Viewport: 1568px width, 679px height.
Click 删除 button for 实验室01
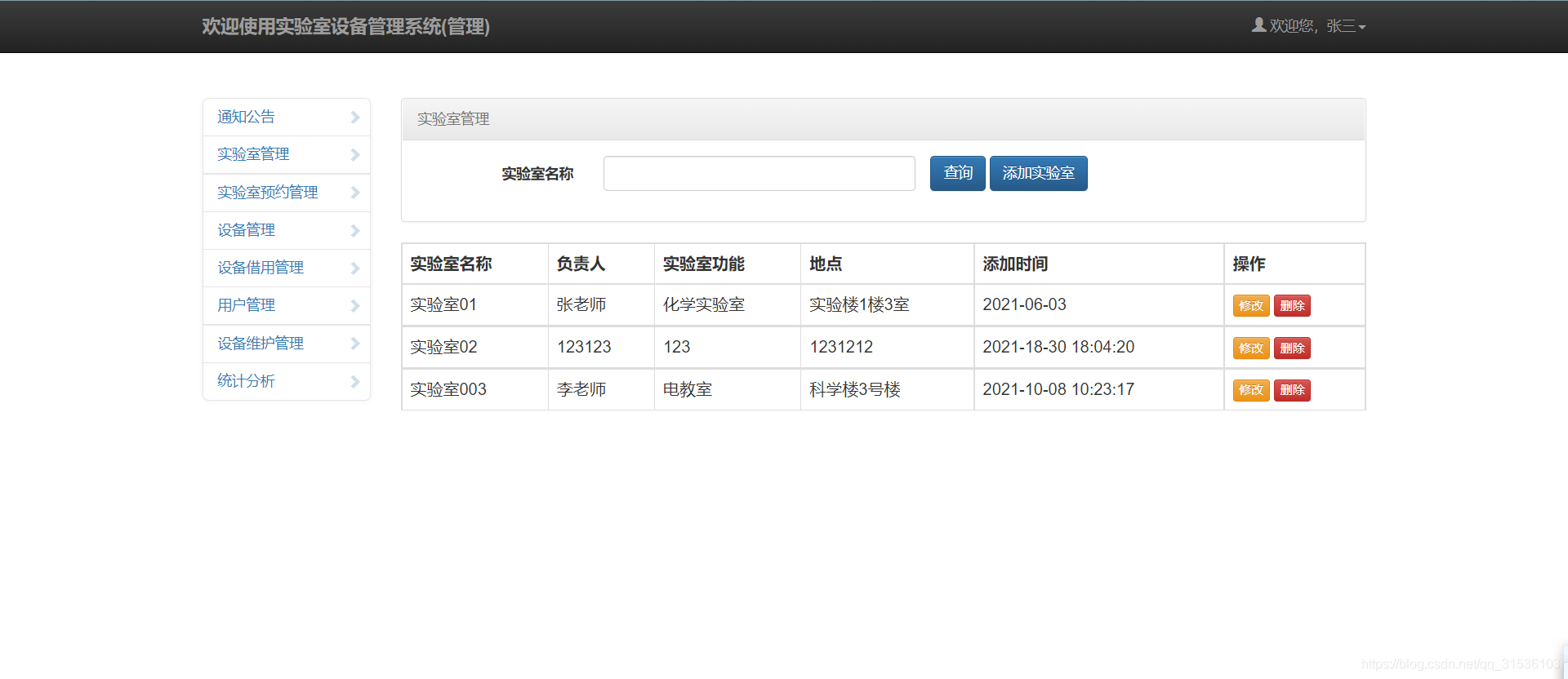pos(1292,305)
